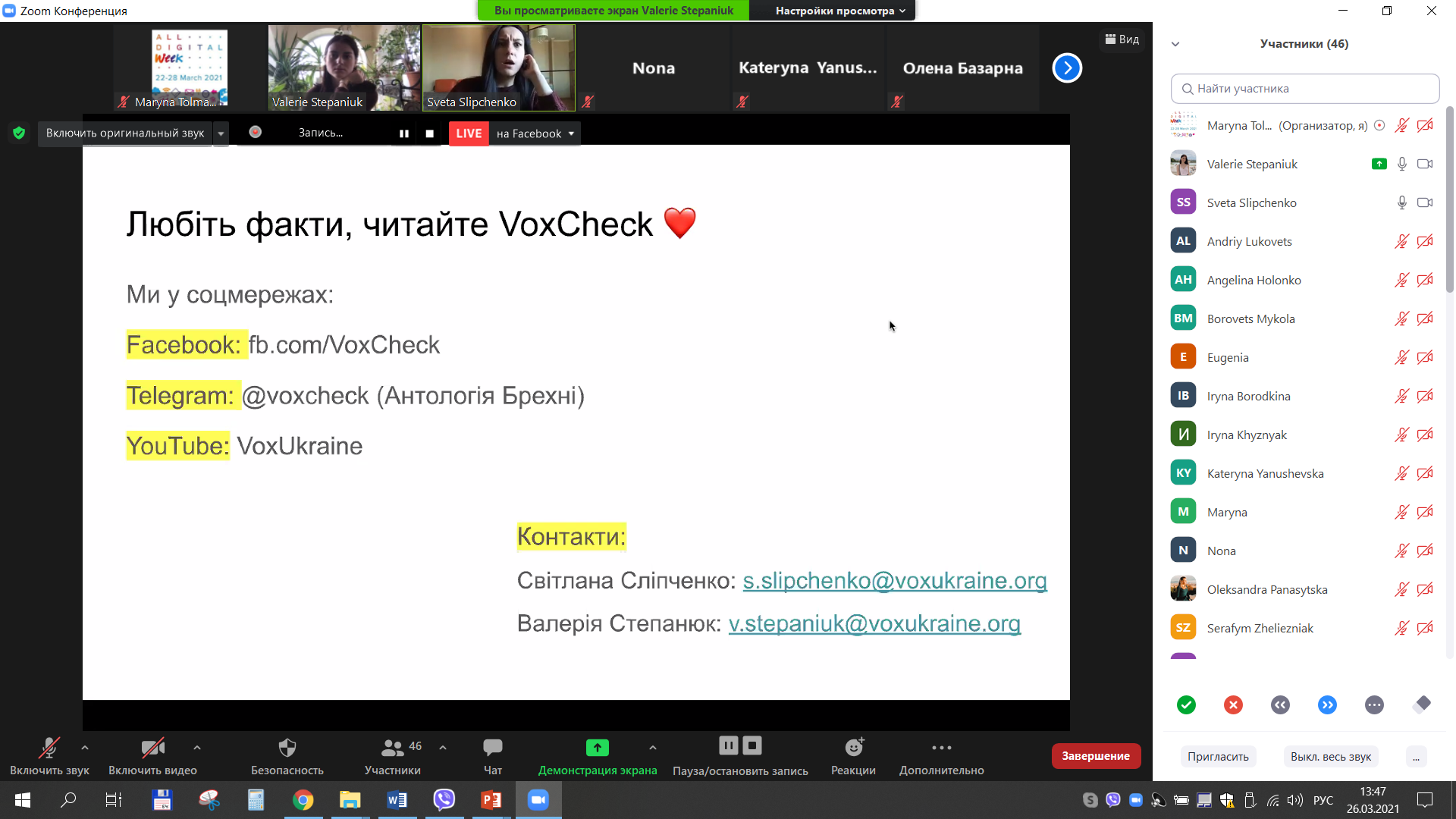Open the Вид view menu

(x=1122, y=39)
